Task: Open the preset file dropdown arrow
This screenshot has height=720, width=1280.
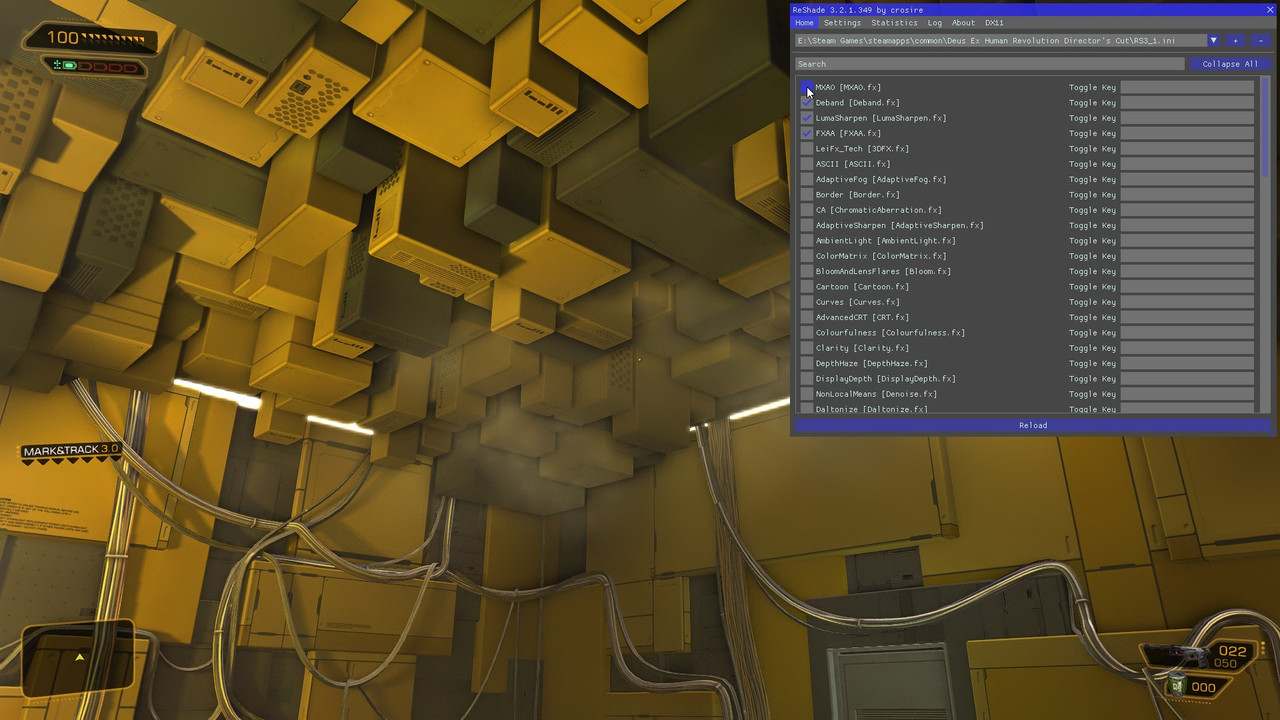Action: point(1213,41)
